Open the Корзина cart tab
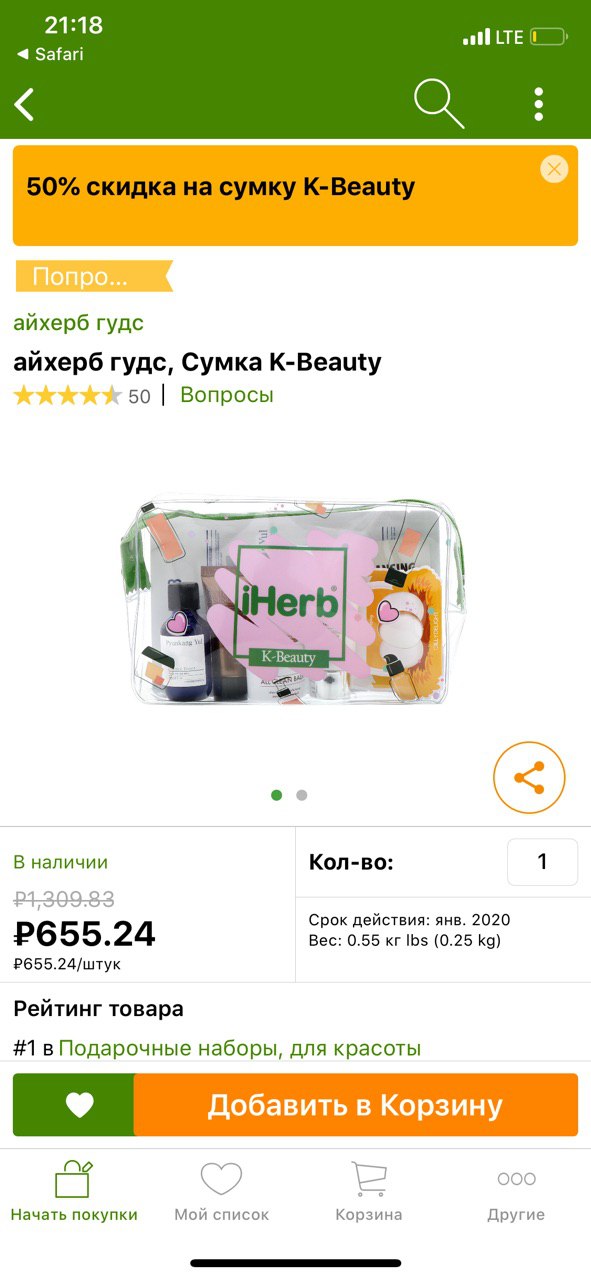The height and width of the screenshot is (1280, 591). [x=369, y=1191]
